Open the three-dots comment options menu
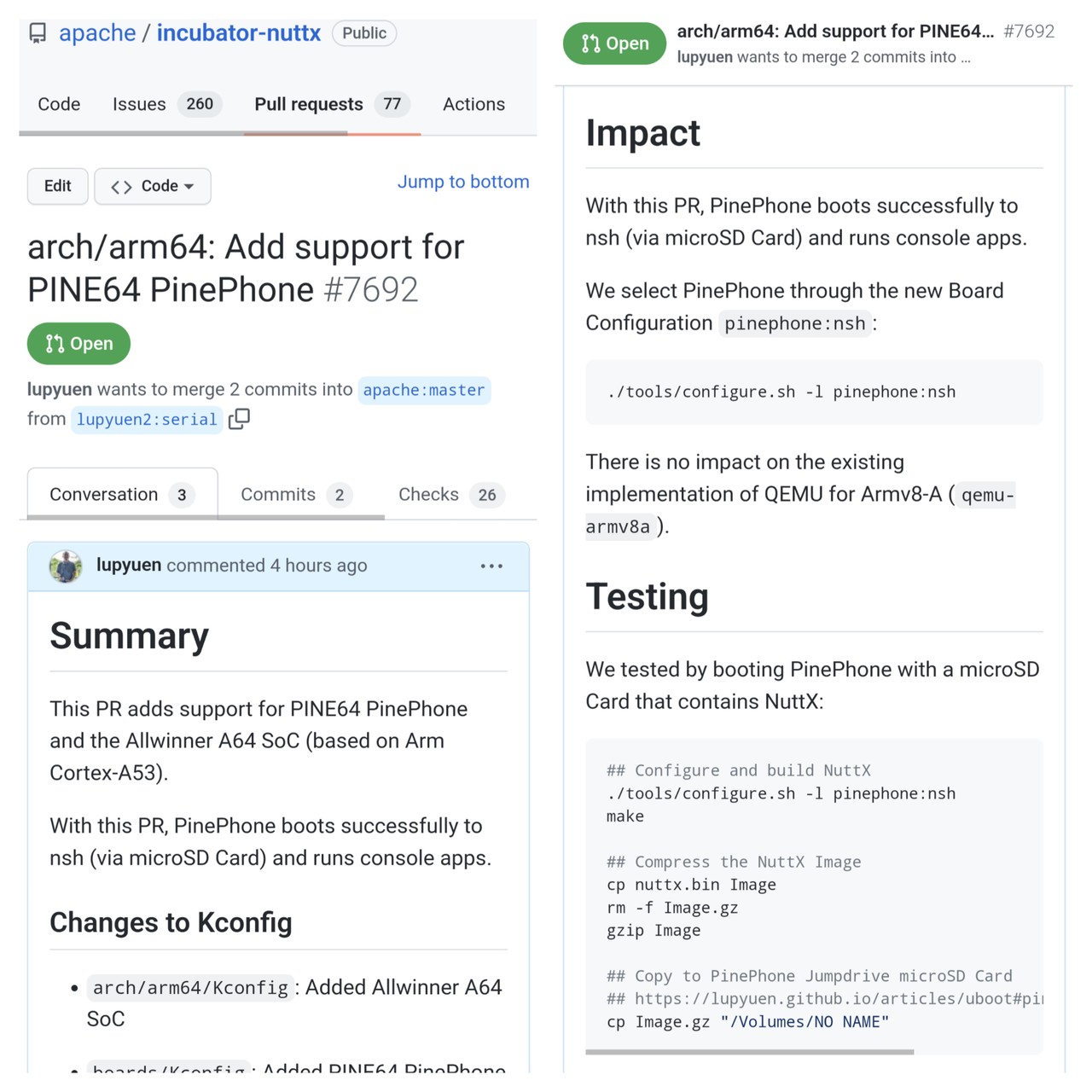Viewport: 1092px width, 1092px height. (491, 566)
